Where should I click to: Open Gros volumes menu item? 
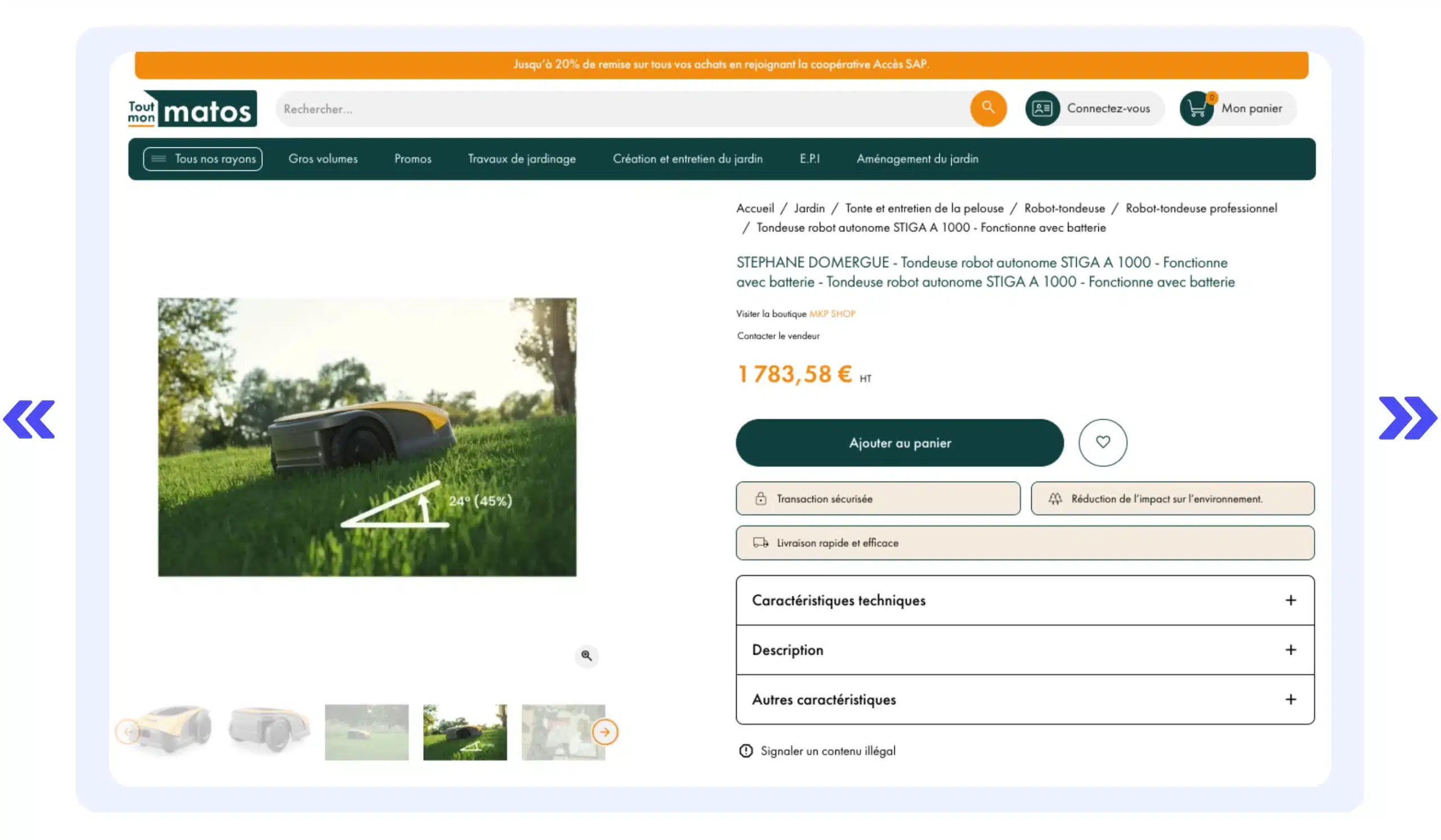pyautogui.click(x=323, y=158)
